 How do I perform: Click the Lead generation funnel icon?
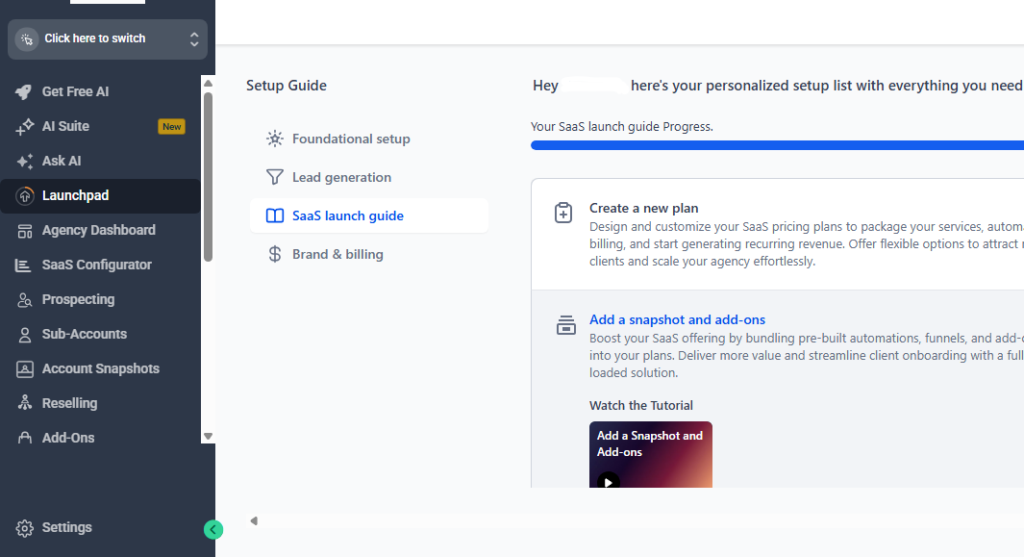pyautogui.click(x=275, y=177)
